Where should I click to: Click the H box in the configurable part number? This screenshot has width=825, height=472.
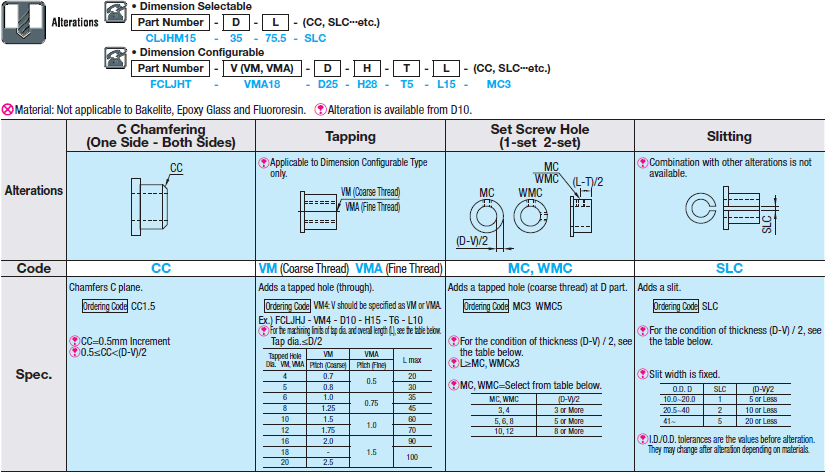pos(367,68)
